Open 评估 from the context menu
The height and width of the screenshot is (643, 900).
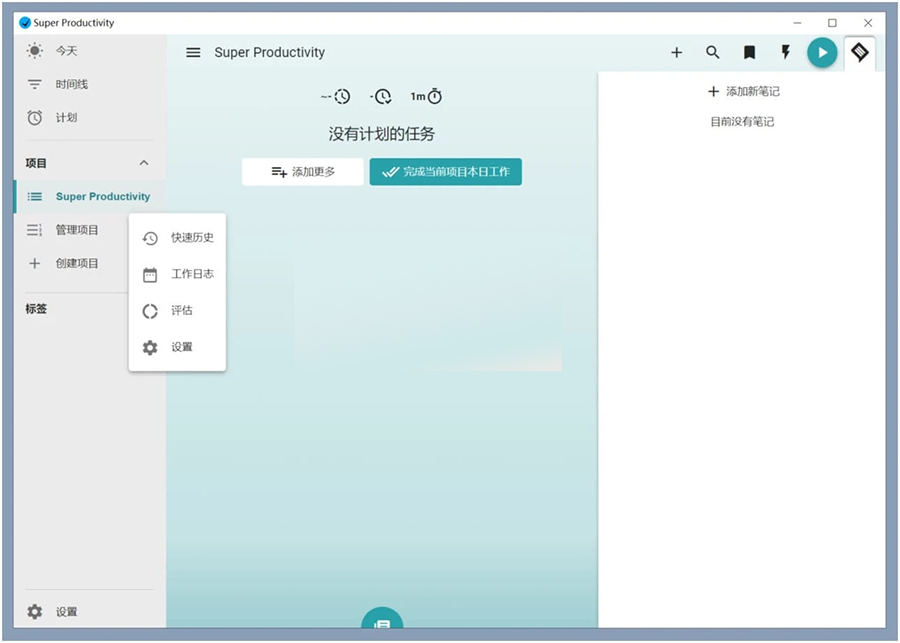point(178,311)
